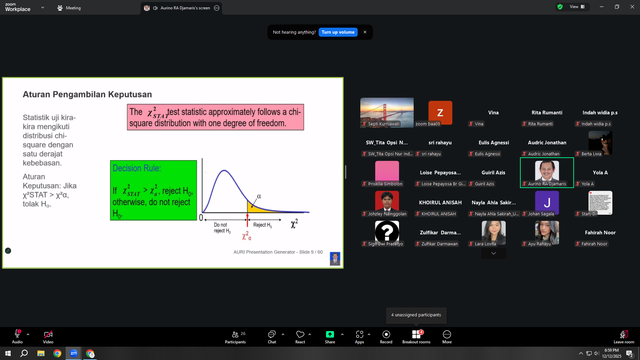Image resolution: width=640 pixels, height=360 pixels.
Task: Click the Leave room icon
Action: point(624,334)
